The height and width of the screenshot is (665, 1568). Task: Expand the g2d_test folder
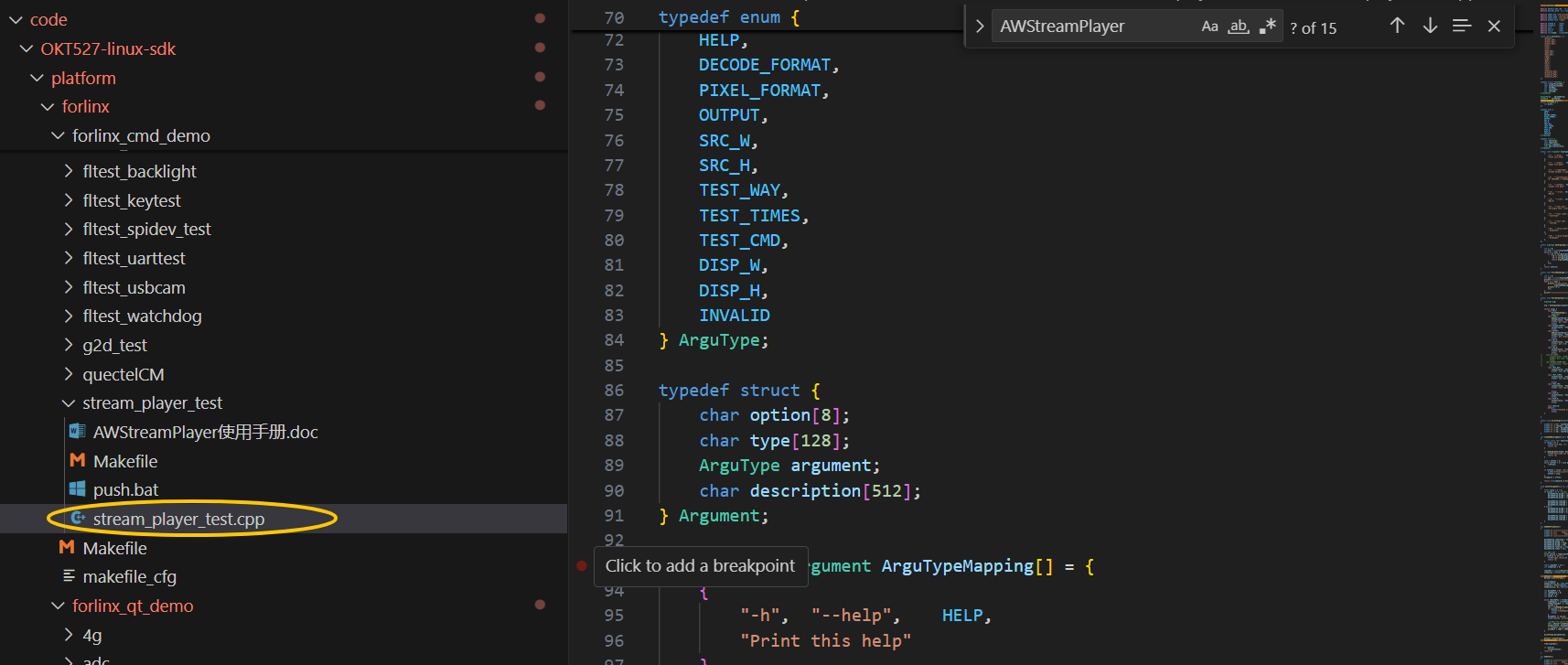[69, 345]
